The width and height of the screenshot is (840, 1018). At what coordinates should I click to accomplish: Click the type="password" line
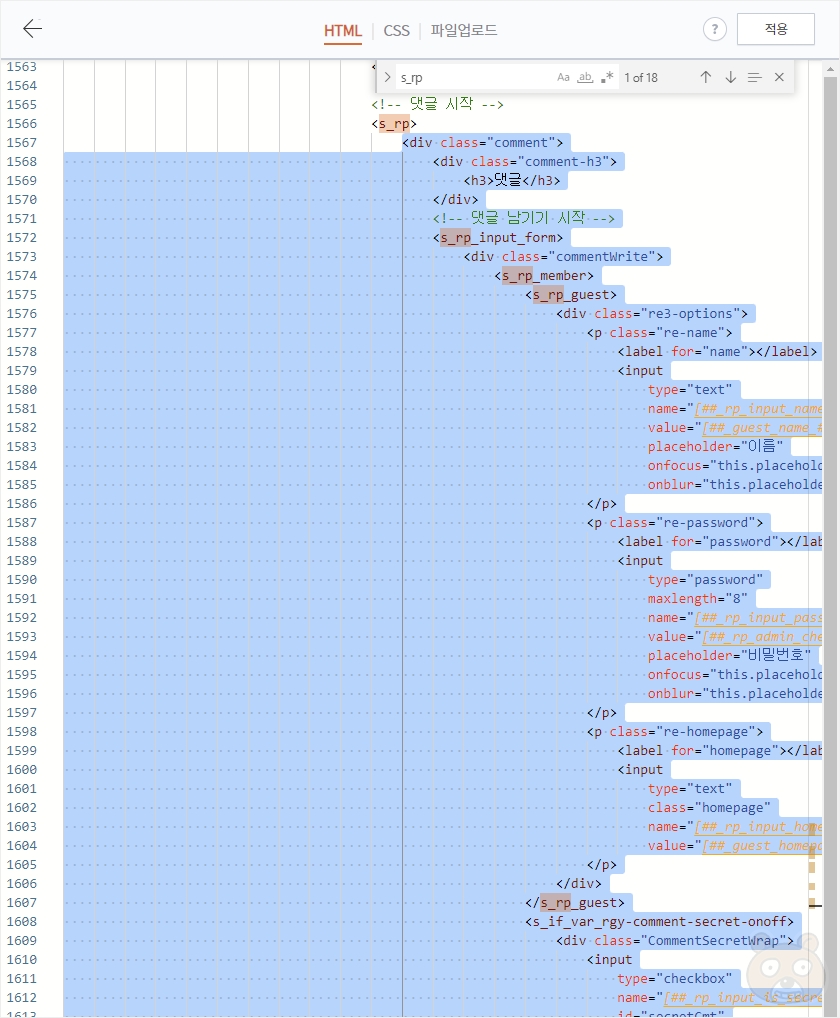point(705,580)
